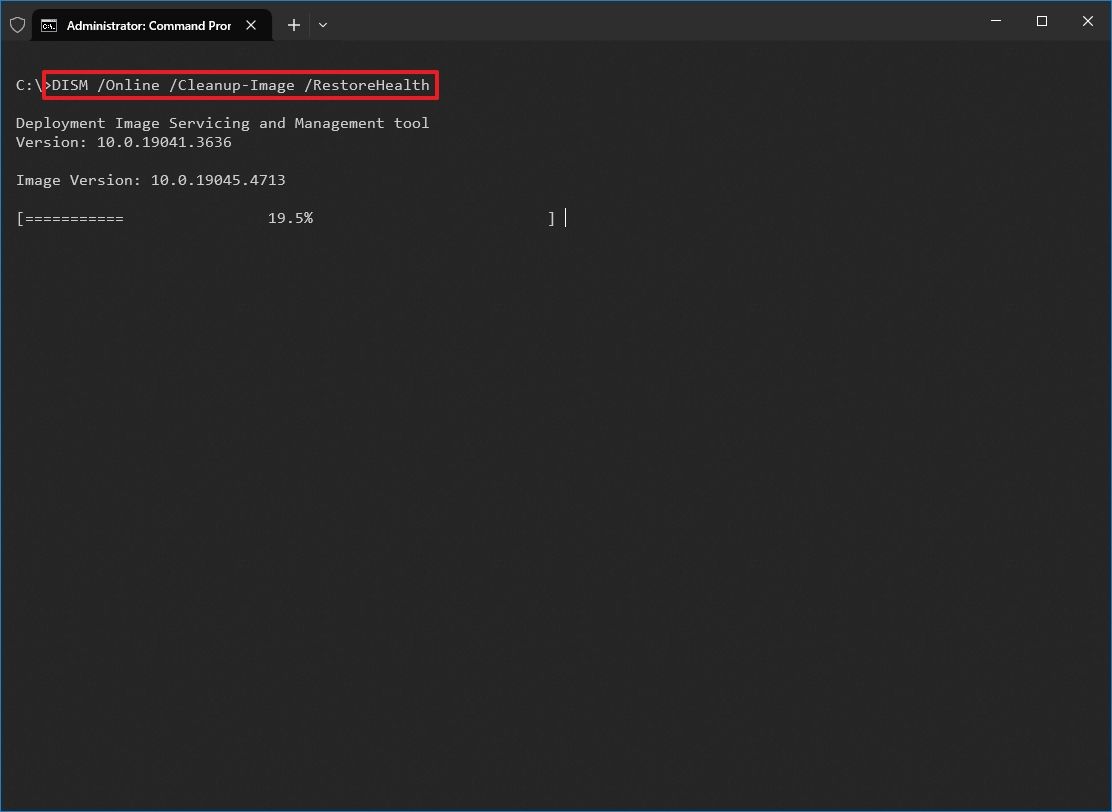Click the 19.5% percentage text

[x=290, y=217]
